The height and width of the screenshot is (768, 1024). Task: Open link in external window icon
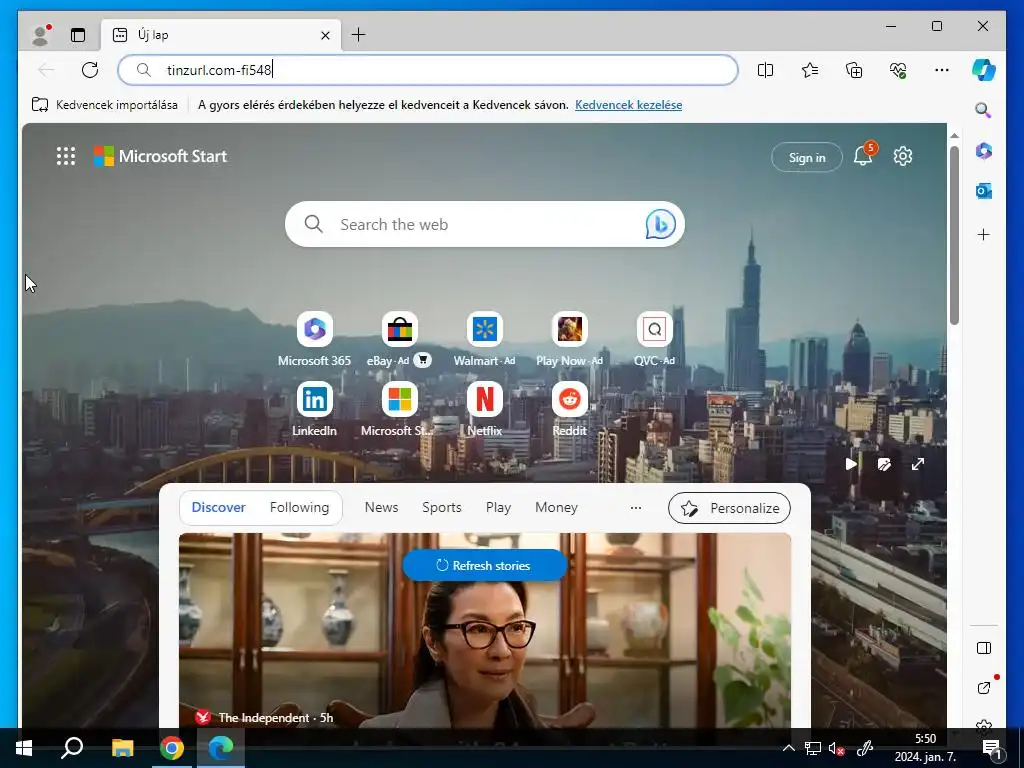pyautogui.click(x=984, y=687)
